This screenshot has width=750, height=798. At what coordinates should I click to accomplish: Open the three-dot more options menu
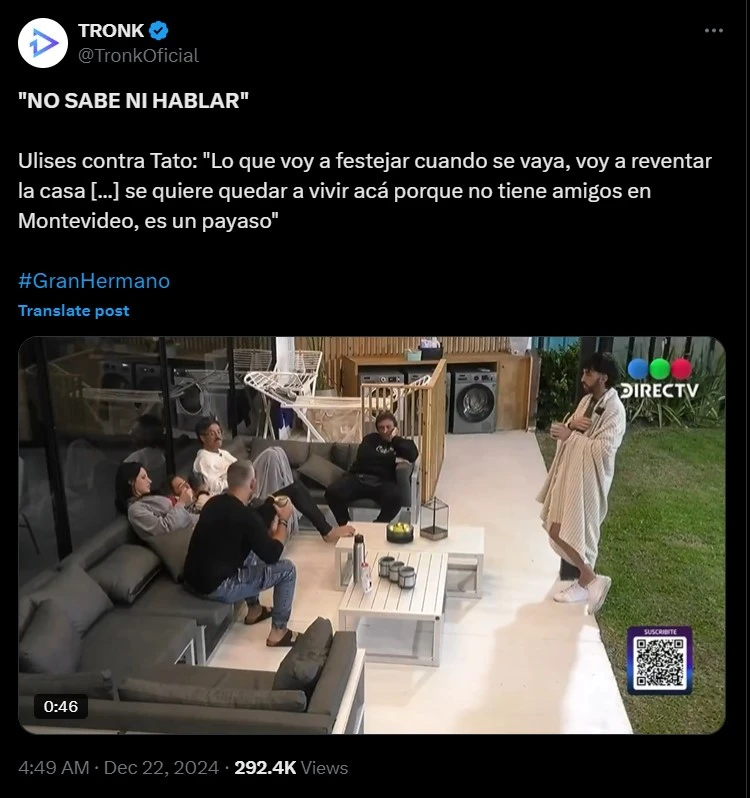[713, 31]
